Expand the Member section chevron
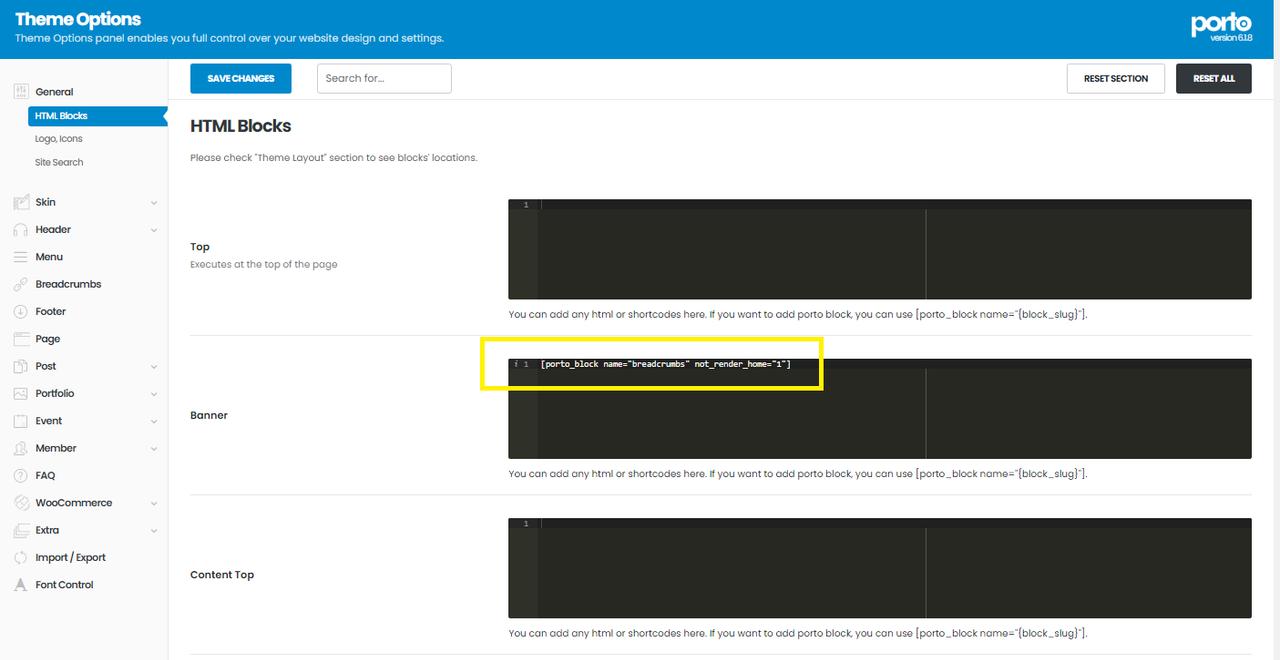 pos(154,448)
